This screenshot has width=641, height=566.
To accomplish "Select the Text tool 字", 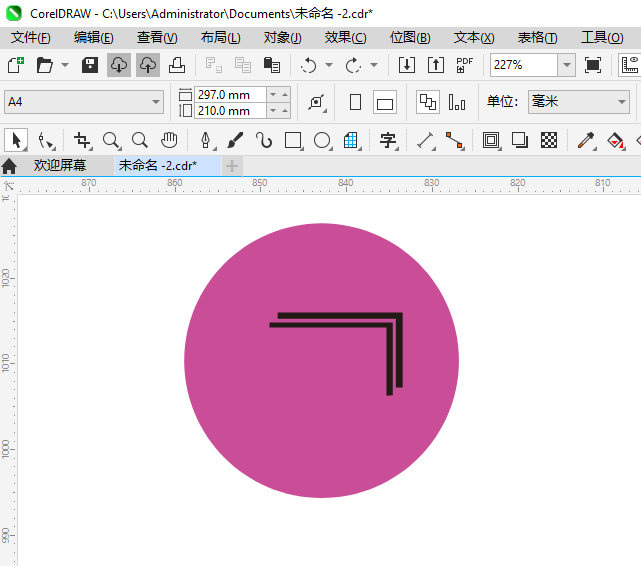I will pos(388,141).
